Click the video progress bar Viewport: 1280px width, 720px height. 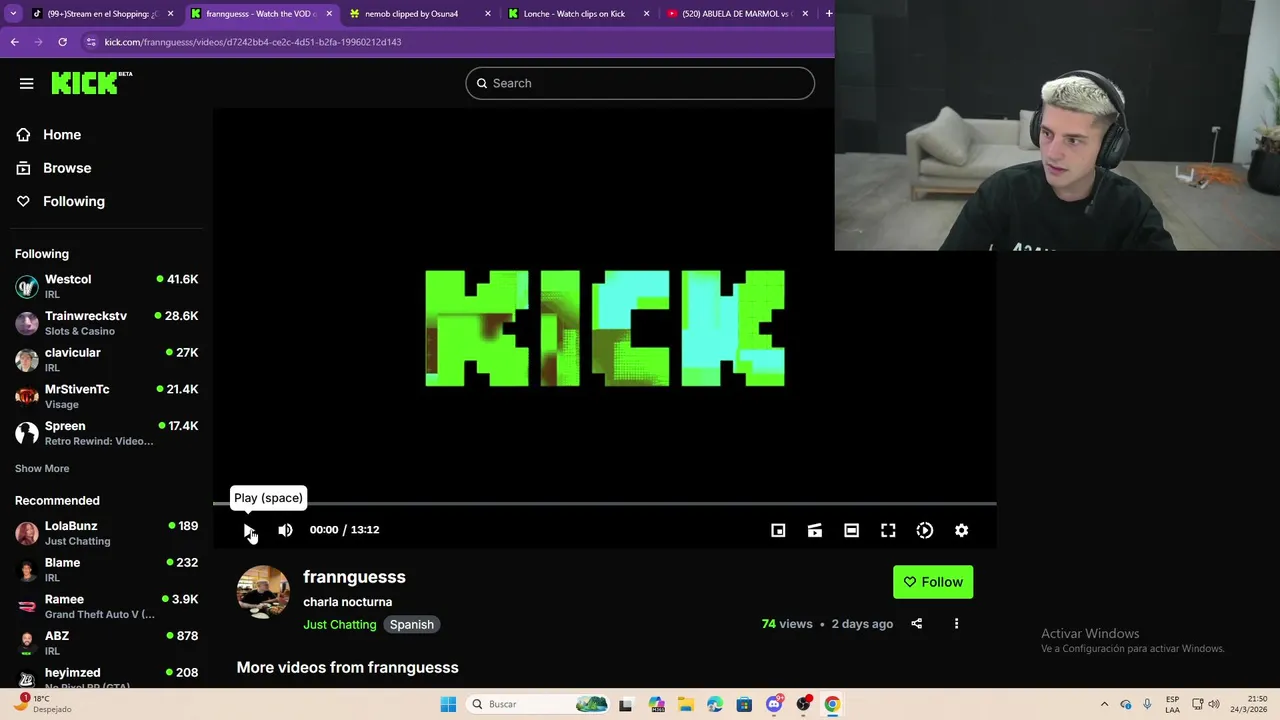pos(605,504)
